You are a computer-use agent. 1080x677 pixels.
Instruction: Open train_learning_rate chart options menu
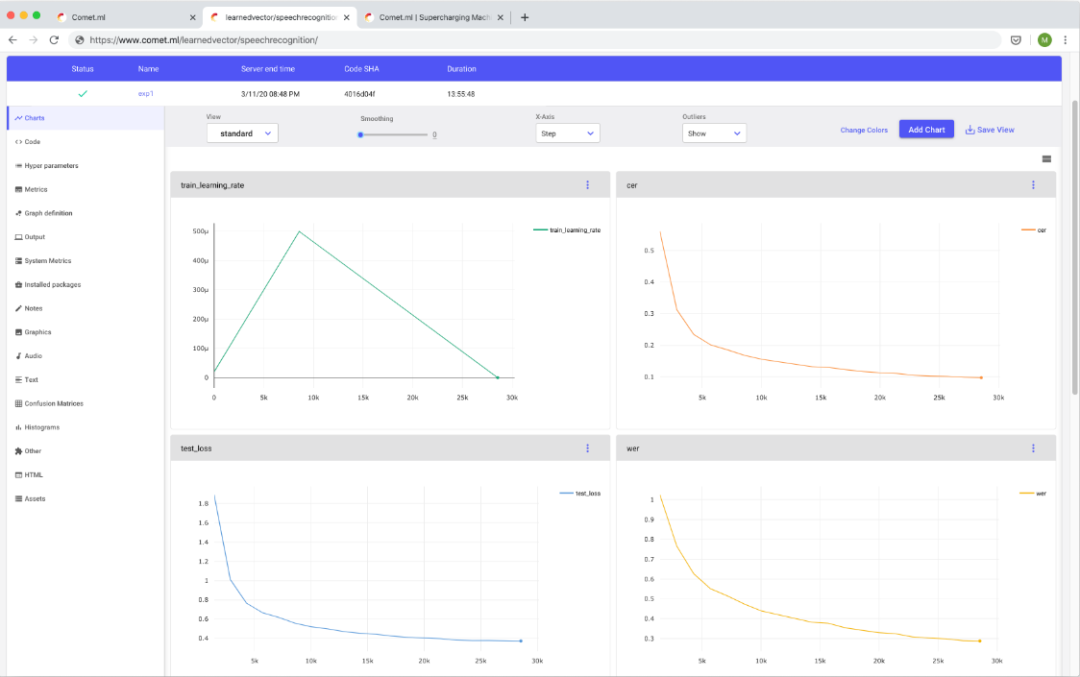click(588, 185)
